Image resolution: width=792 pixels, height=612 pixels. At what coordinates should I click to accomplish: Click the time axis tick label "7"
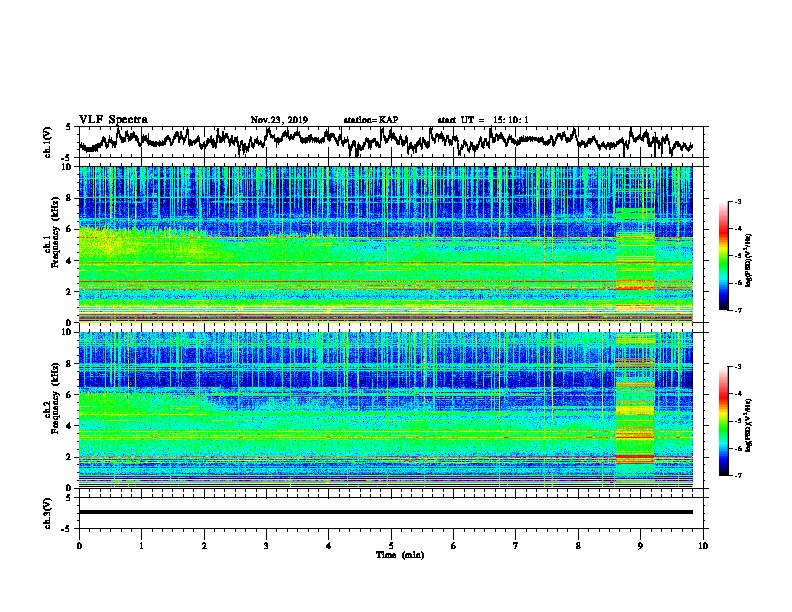coord(516,545)
